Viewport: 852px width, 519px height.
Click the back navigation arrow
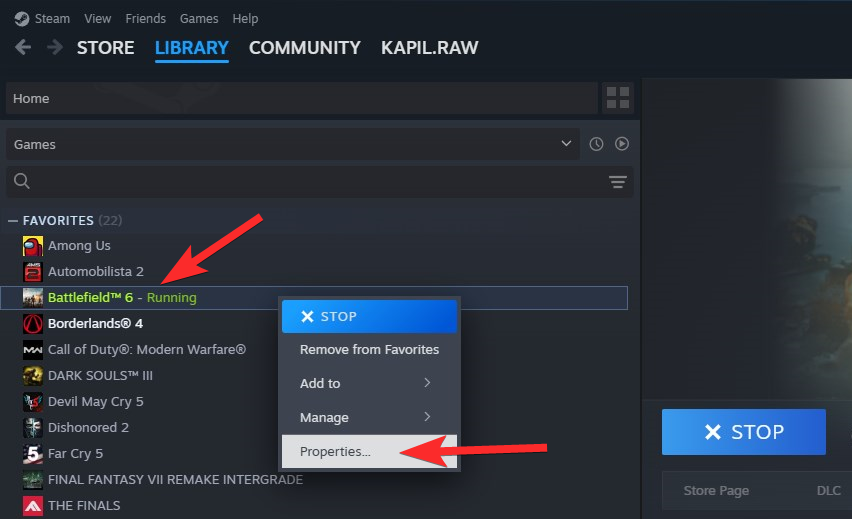click(23, 48)
